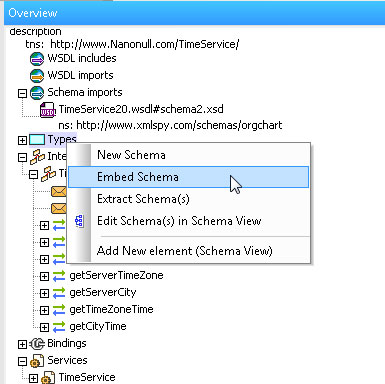The width and height of the screenshot is (385, 384).
Task: Select the WSDL imports label
Action: tap(80, 75)
